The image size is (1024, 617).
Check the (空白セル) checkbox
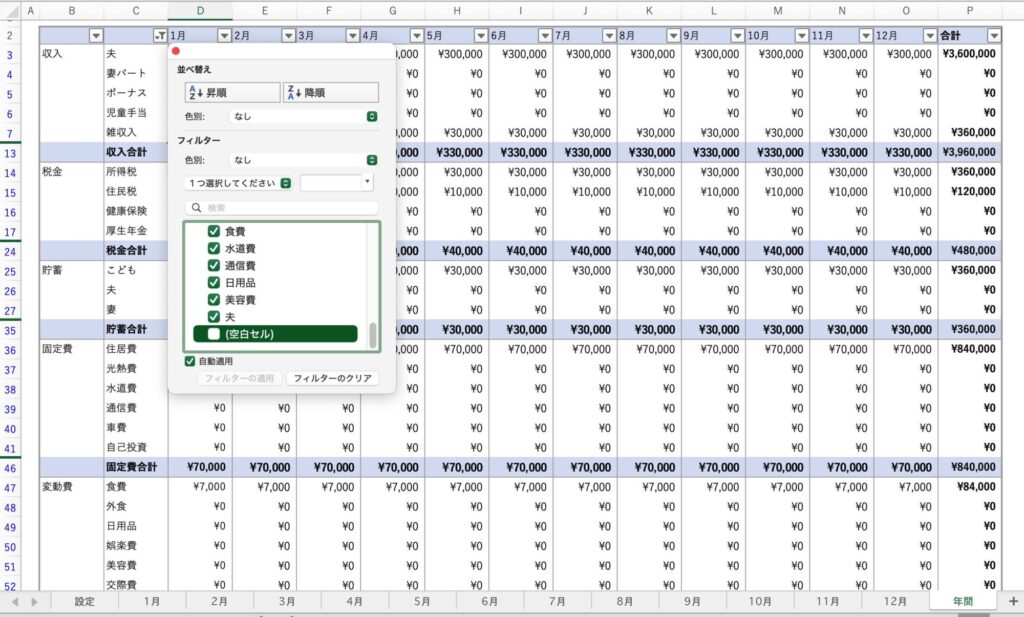click(x=213, y=333)
